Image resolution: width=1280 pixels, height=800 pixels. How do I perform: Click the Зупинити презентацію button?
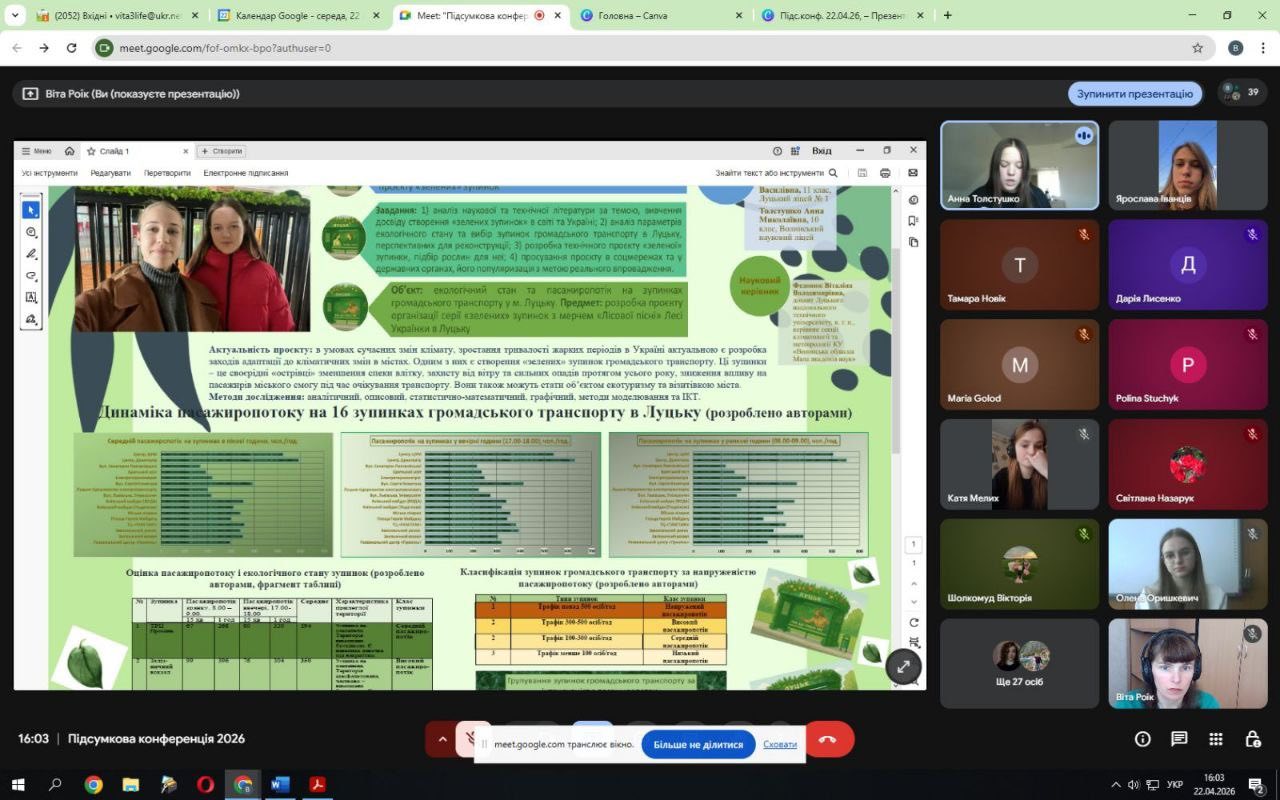click(1134, 94)
